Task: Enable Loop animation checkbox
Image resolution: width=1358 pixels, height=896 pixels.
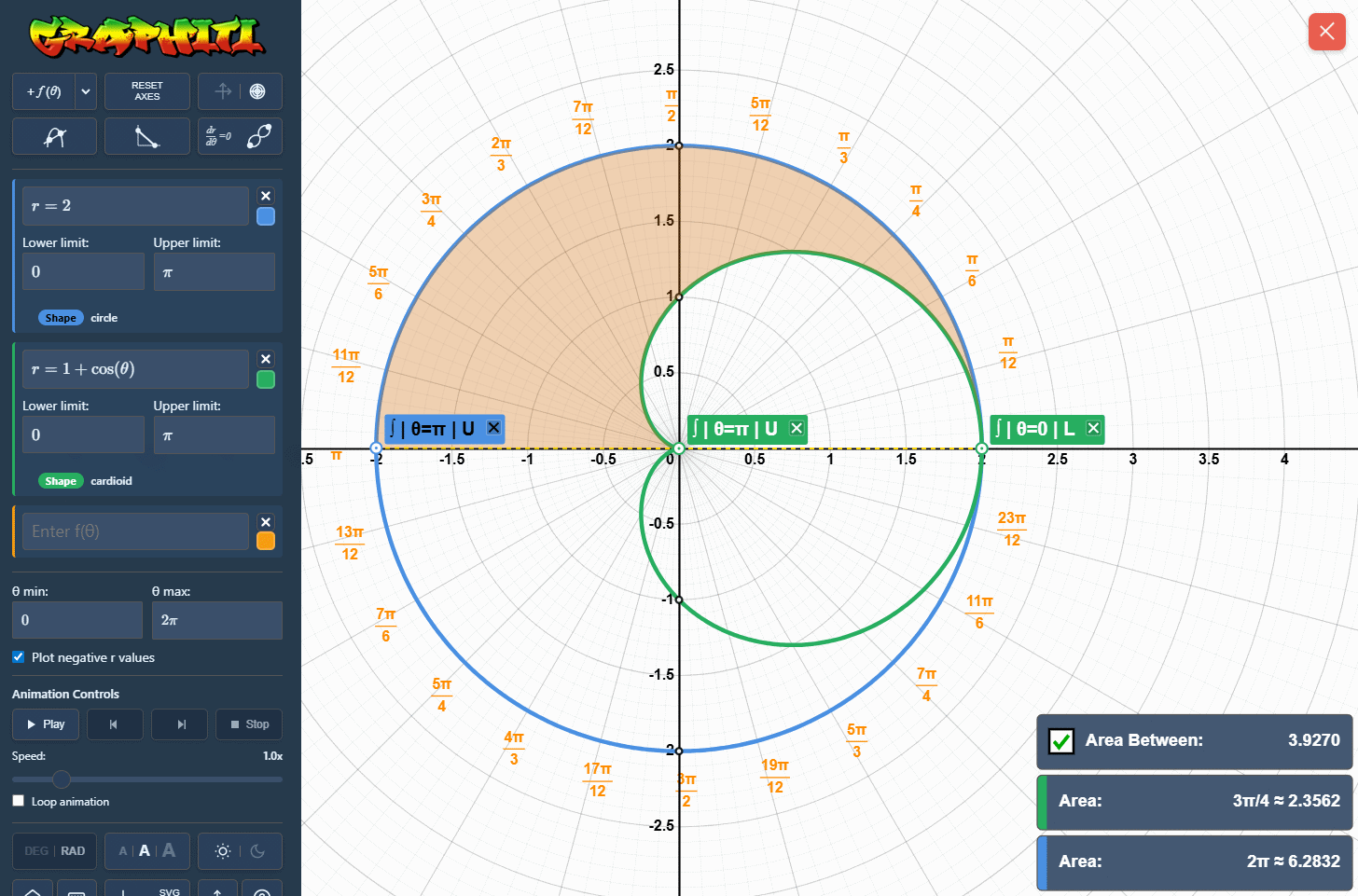Action: click(x=18, y=801)
